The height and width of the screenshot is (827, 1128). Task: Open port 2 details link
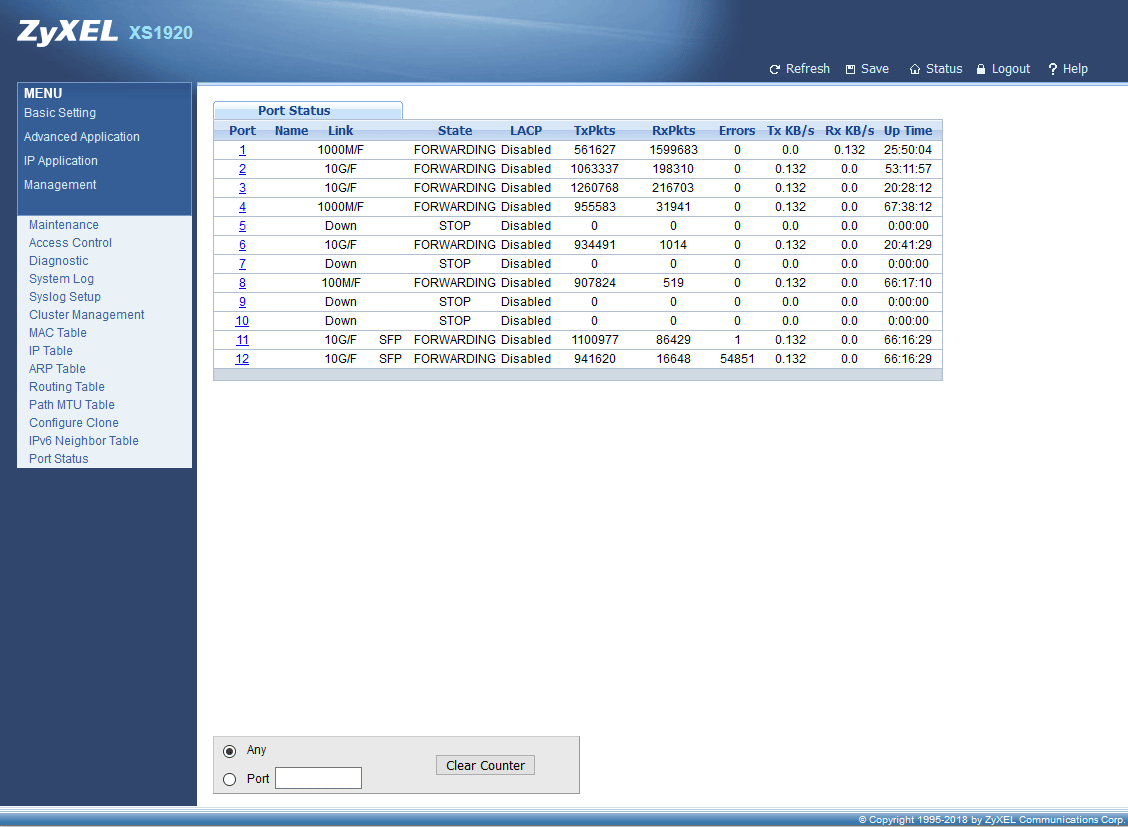point(242,169)
